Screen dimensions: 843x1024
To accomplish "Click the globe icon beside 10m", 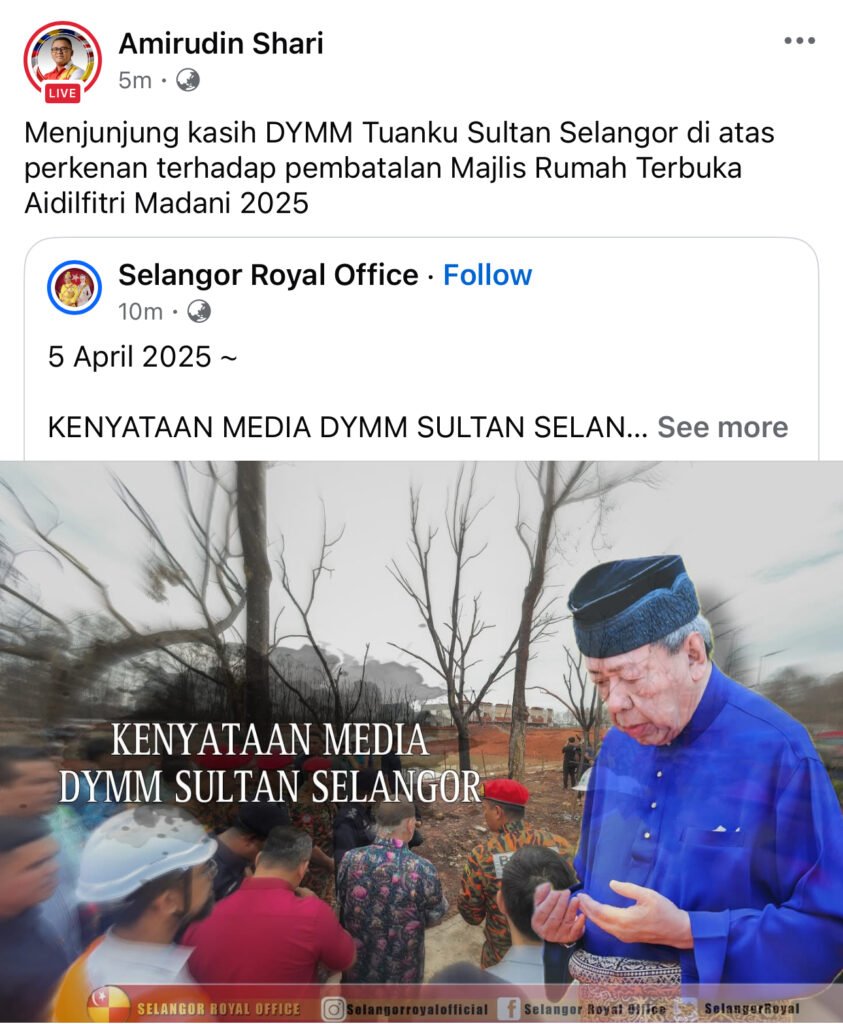I will [199, 312].
